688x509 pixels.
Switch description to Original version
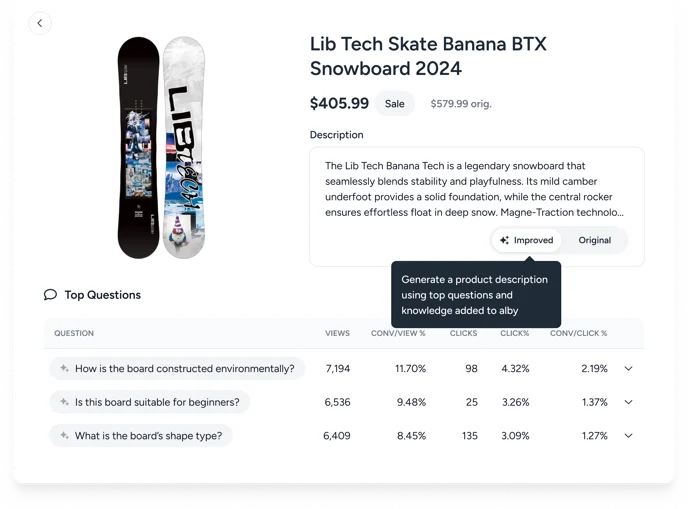tap(594, 240)
